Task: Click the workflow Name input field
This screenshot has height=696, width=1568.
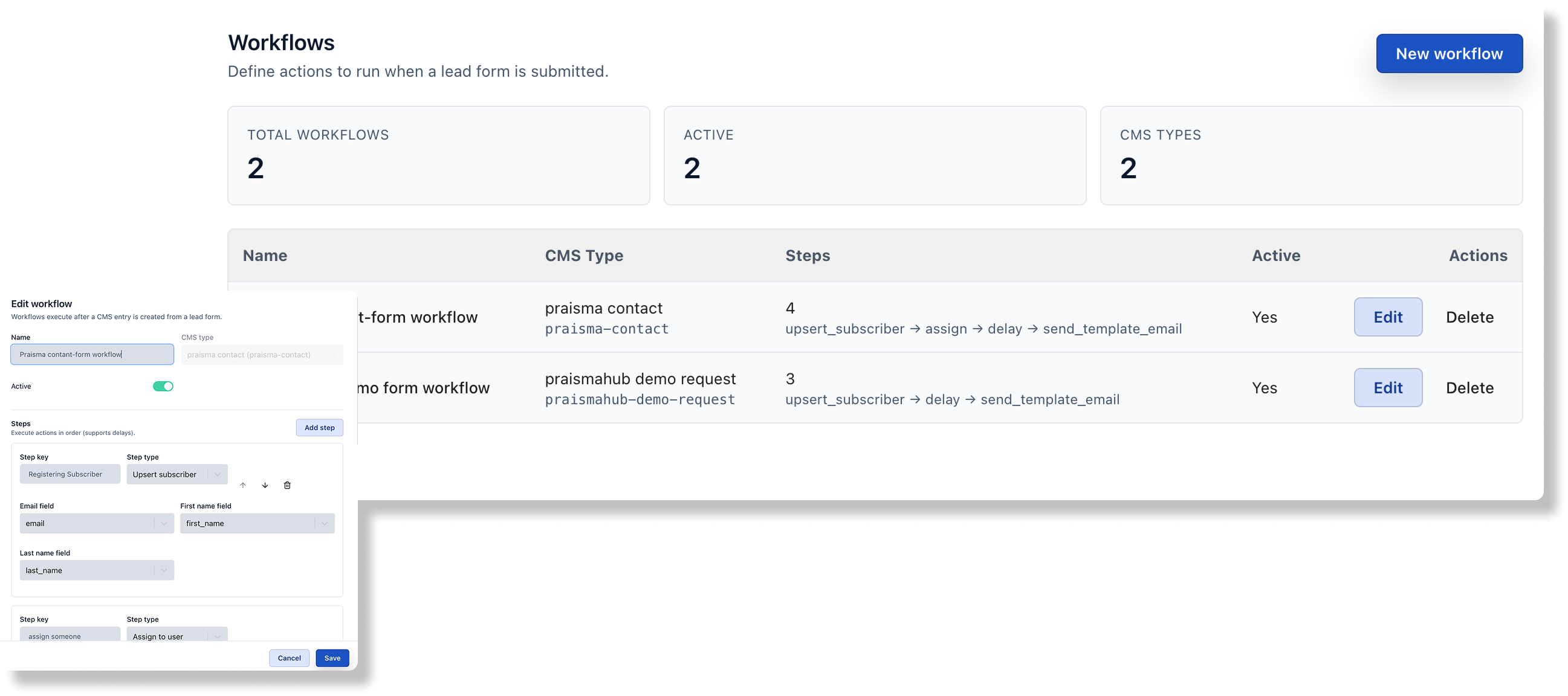Action: (x=91, y=354)
